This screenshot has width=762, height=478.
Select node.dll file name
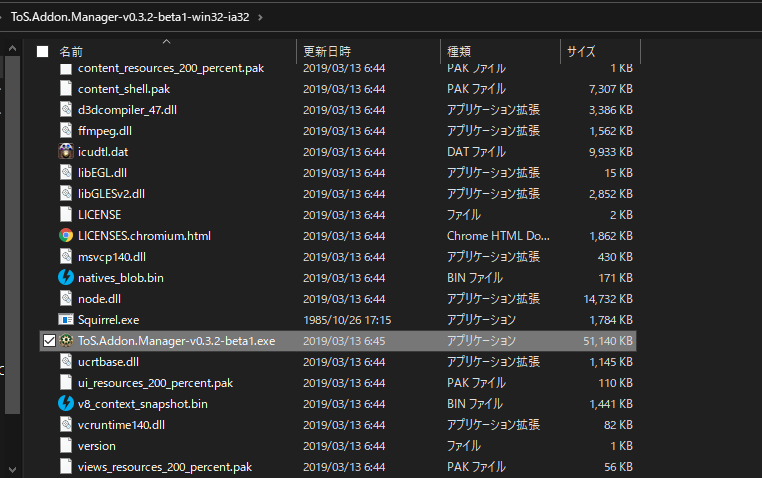pos(99,298)
